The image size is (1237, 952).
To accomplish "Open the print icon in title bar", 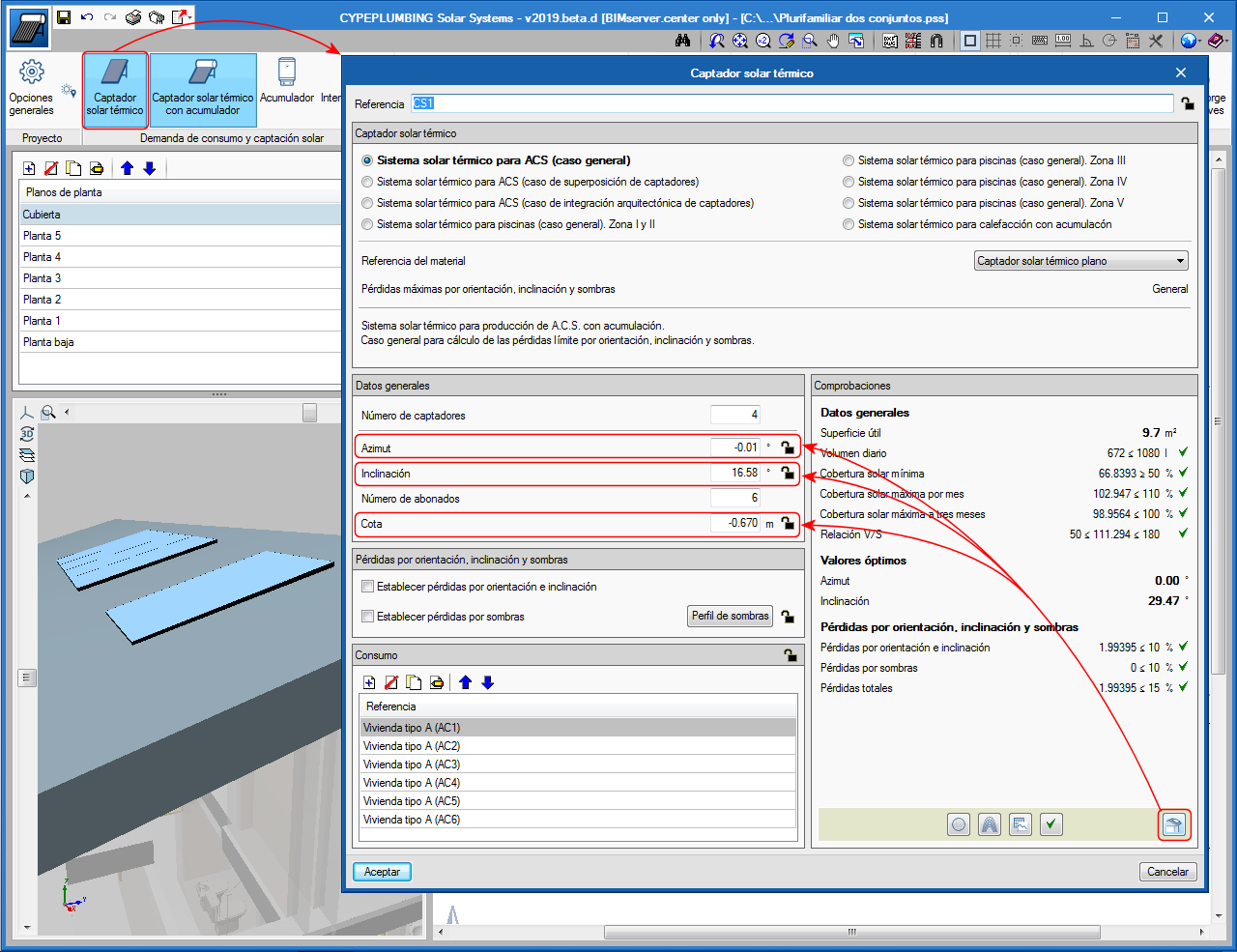I will click(134, 17).
